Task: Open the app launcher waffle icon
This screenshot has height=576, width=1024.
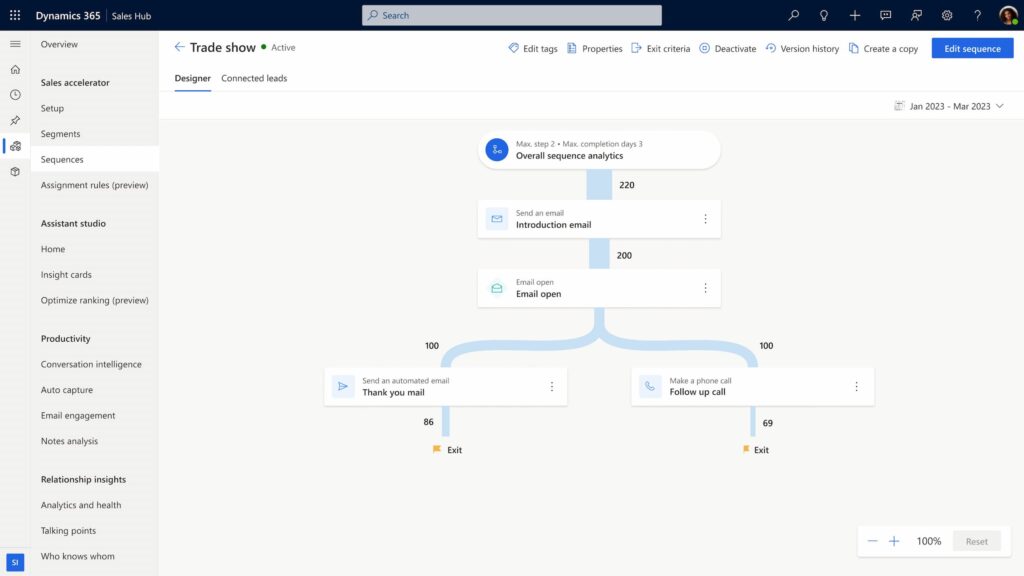Action: pyautogui.click(x=13, y=15)
